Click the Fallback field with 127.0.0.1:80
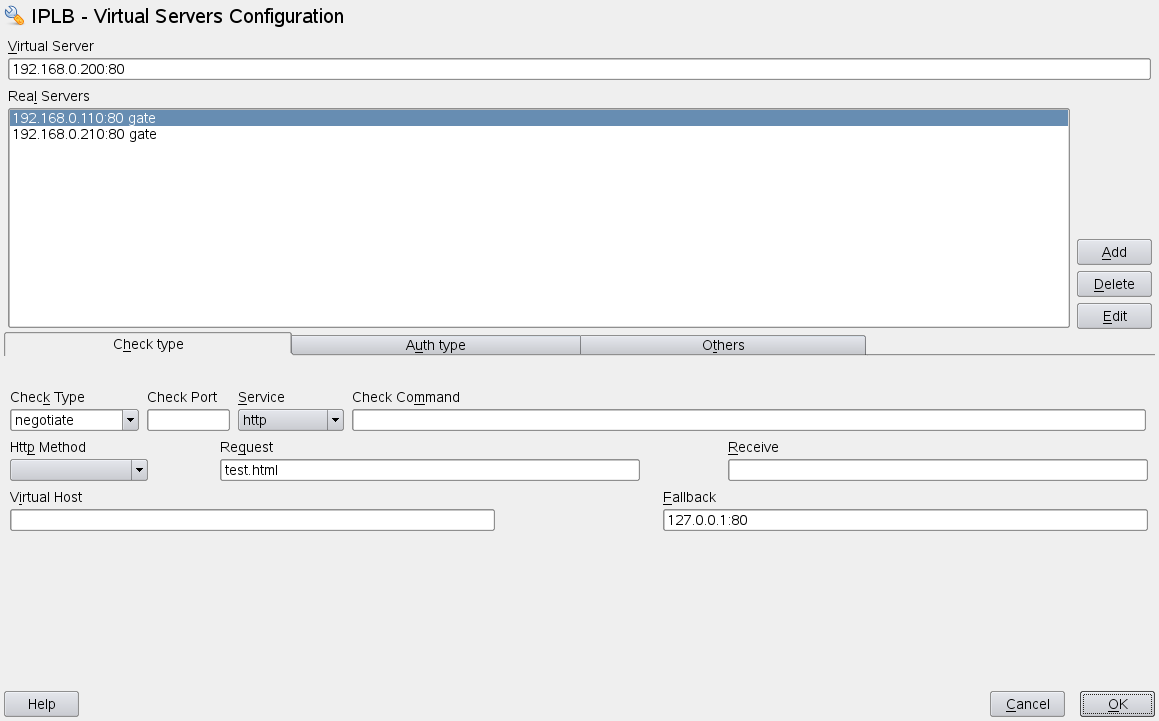Image resolution: width=1159 pixels, height=721 pixels. pos(904,520)
